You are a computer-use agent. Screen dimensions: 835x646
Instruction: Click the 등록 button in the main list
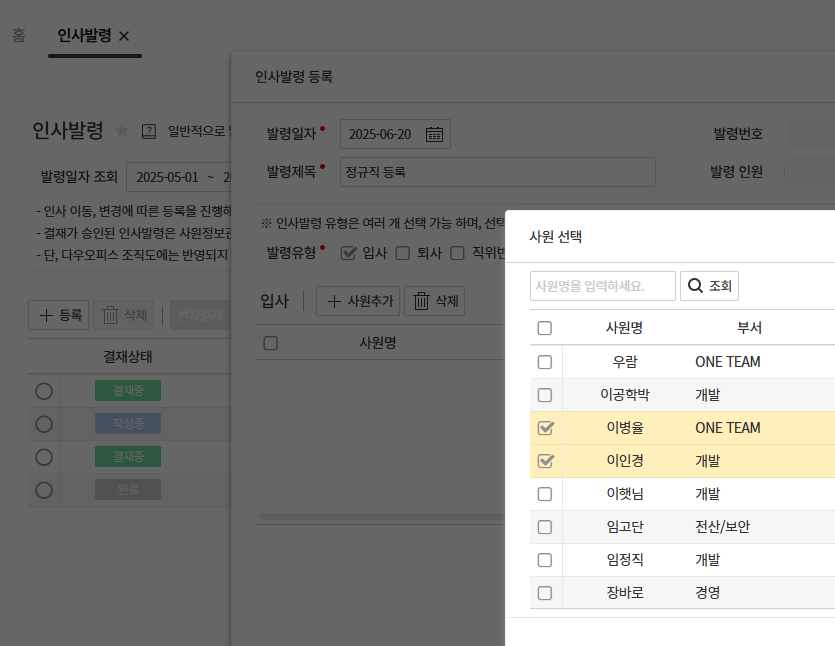click(59, 315)
